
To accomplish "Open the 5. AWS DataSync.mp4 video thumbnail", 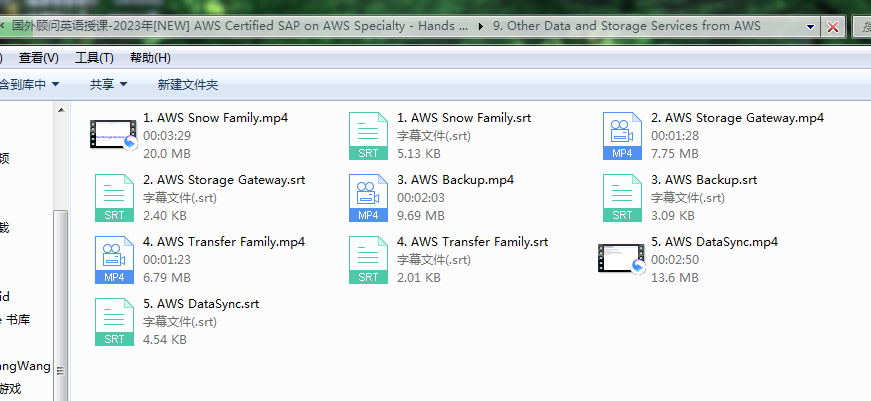I will click(622, 259).
